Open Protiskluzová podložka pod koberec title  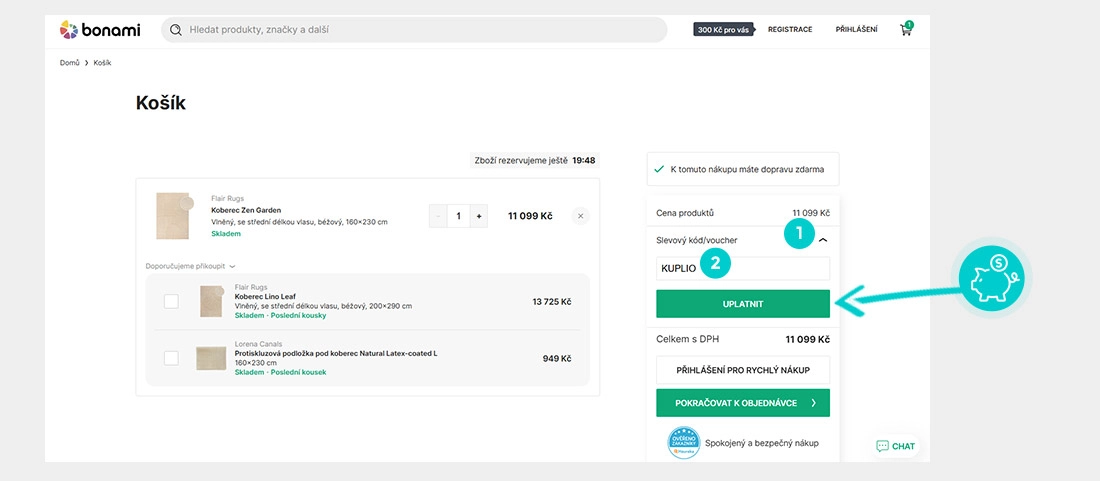click(335, 353)
